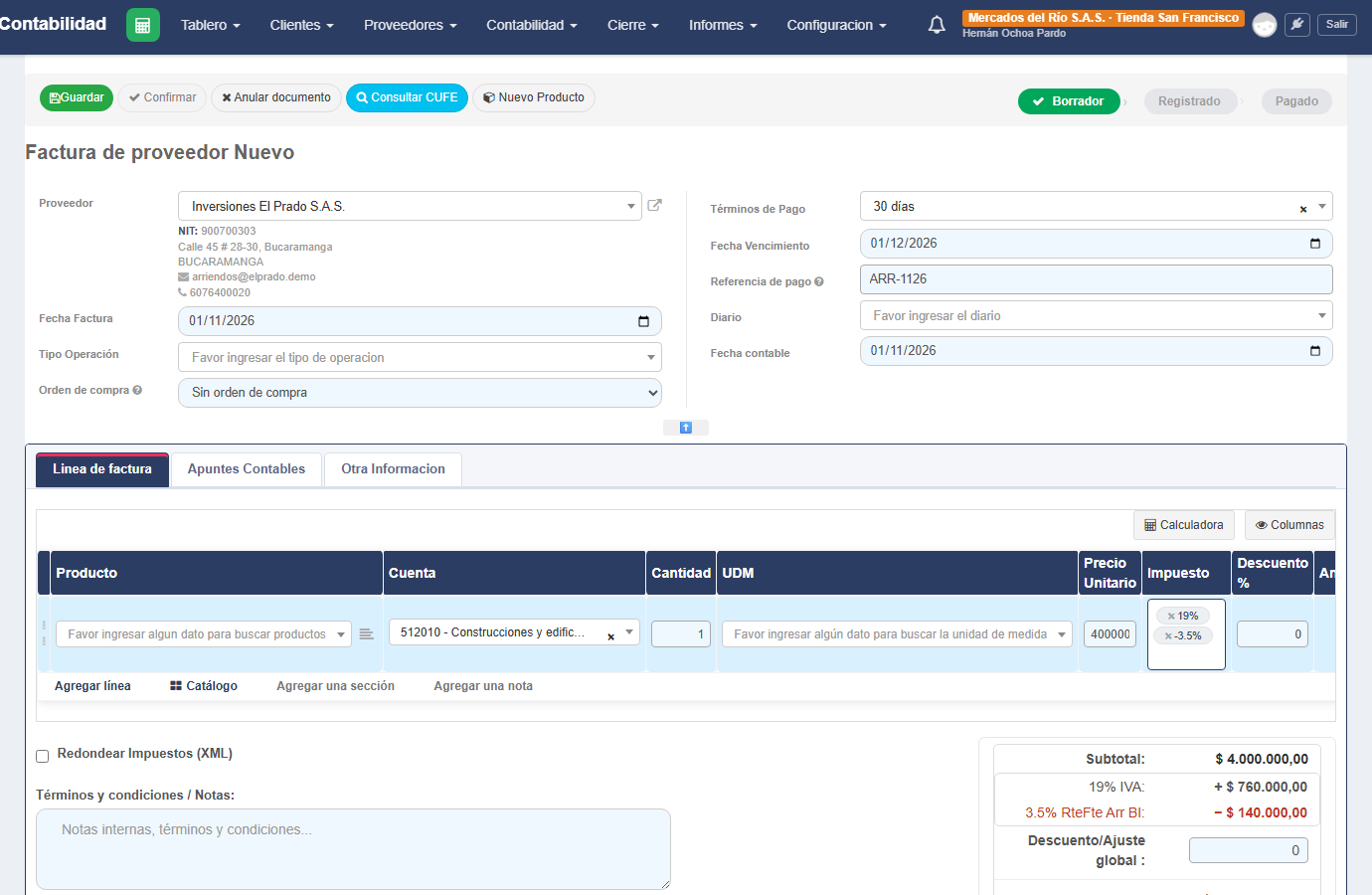Open the Calculadora button
This screenshot has height=895, width=1372.
pos(1184,525)
